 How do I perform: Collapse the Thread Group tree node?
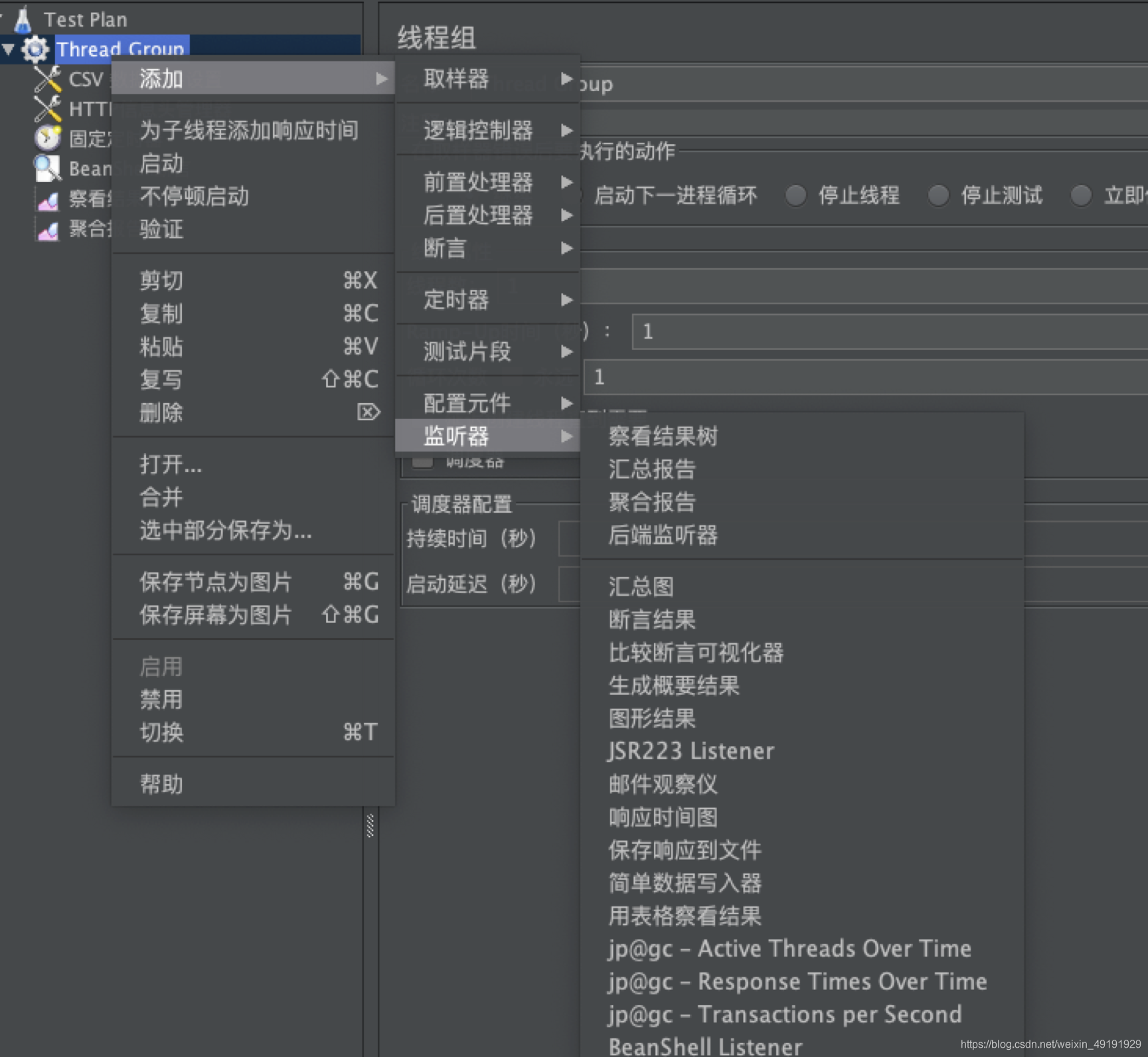[9, 49]
